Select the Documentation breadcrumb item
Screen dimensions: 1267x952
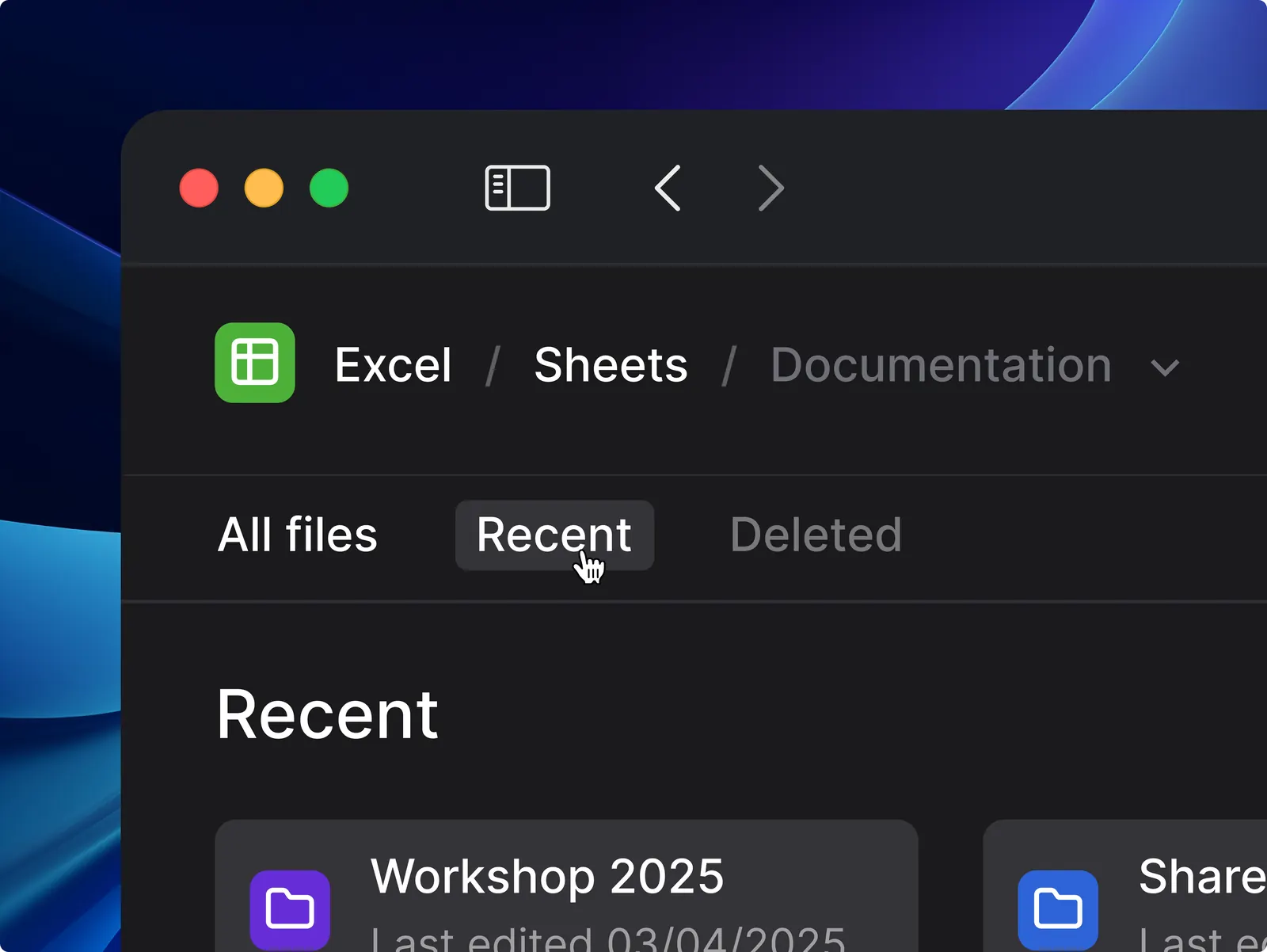[x=941, y=365]
